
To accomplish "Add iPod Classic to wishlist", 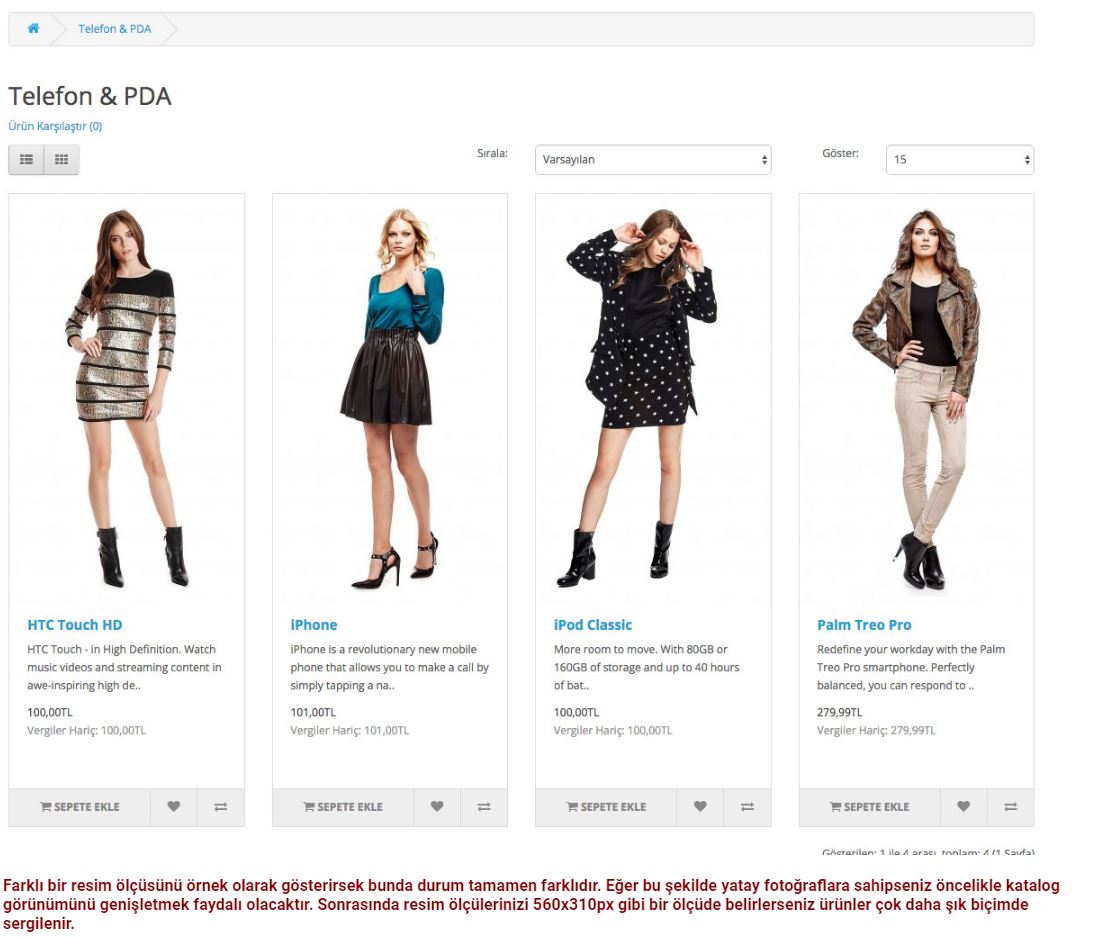I will pyautogui.click(x=700, y=807).
